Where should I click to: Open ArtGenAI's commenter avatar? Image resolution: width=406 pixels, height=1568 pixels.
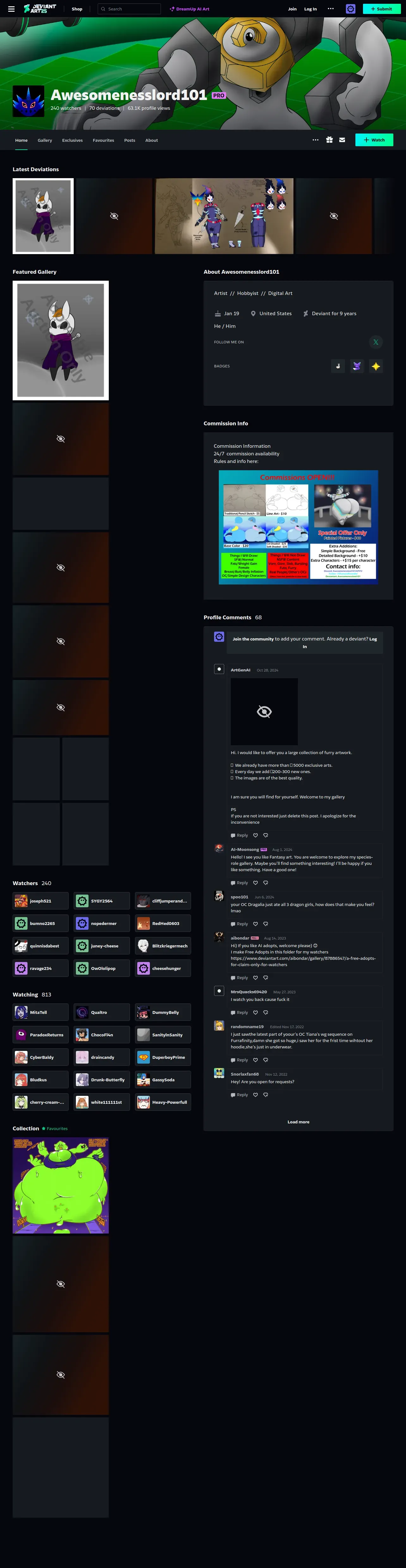(x=219, y=670)
